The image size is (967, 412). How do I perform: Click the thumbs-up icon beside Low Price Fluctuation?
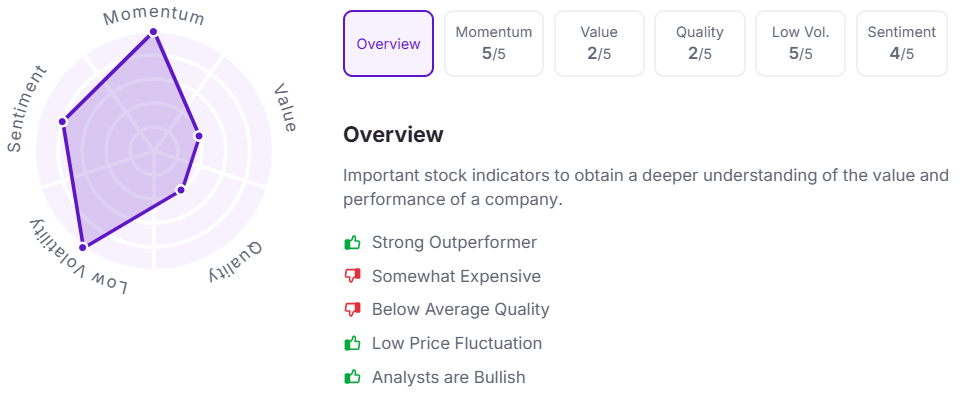click(352, 343)
